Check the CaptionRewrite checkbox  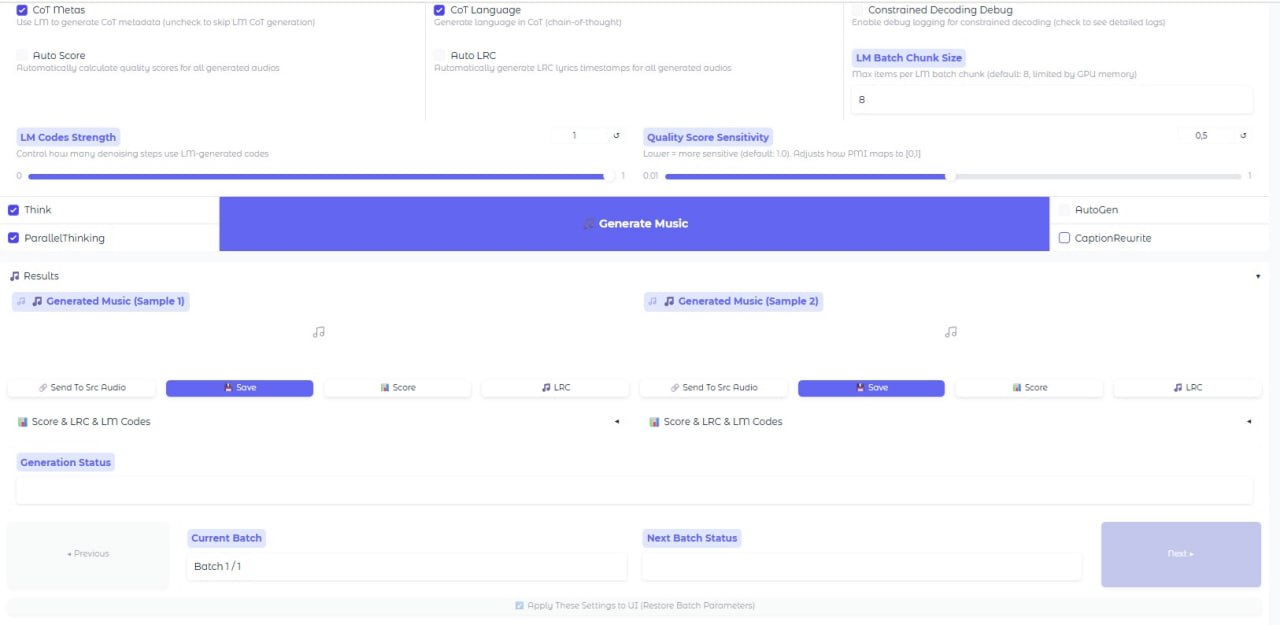point(1064,238)
